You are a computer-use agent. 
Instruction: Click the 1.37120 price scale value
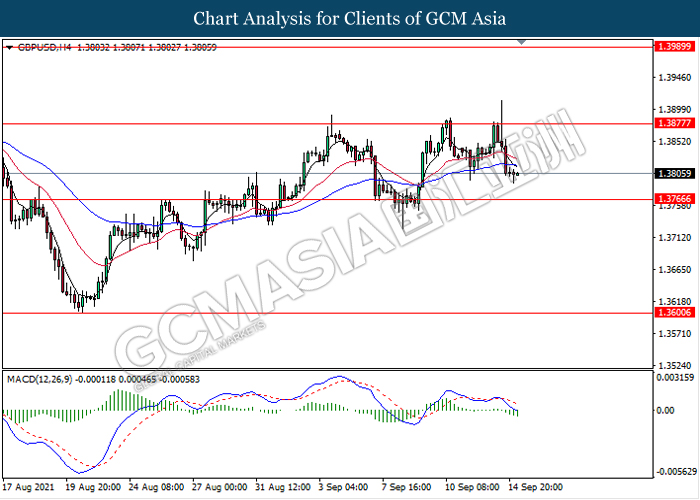(675, 238)
